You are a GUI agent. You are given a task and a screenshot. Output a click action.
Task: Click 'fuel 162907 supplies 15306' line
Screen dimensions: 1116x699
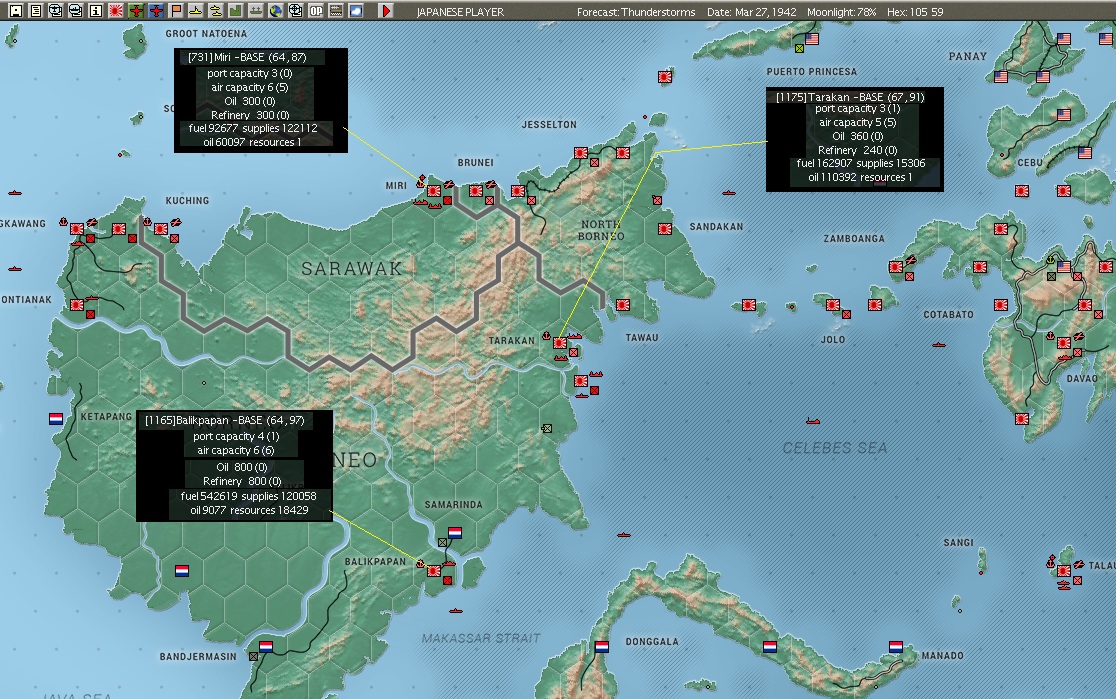click(x=860, y=163)
